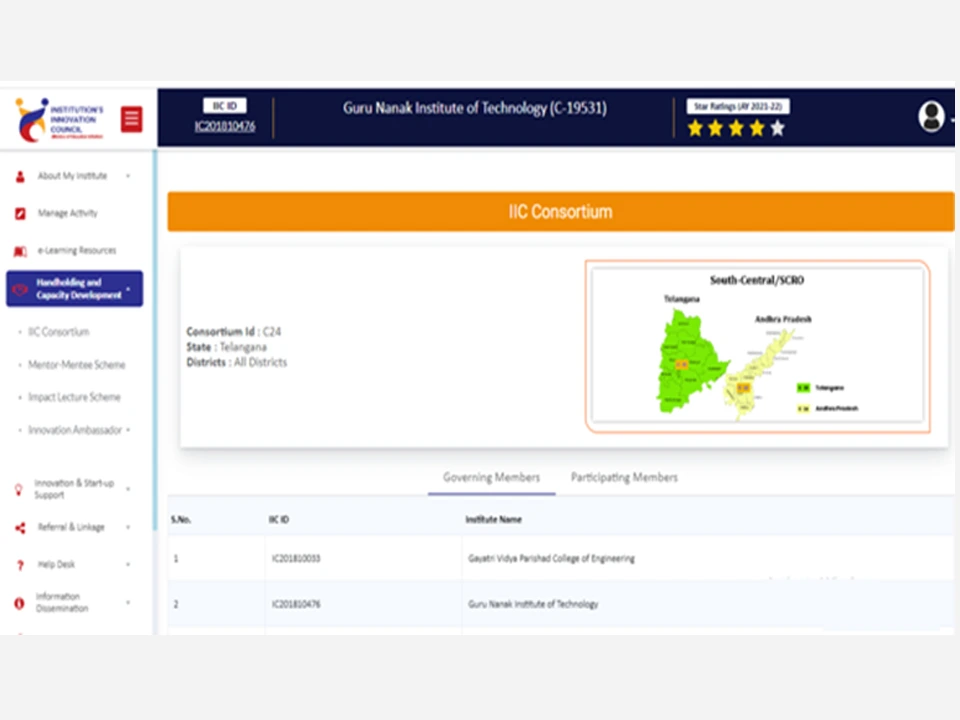Expand the Information Dissemination arrow
The height and width of the screenshot is (720, 960).
pos(128,602)
